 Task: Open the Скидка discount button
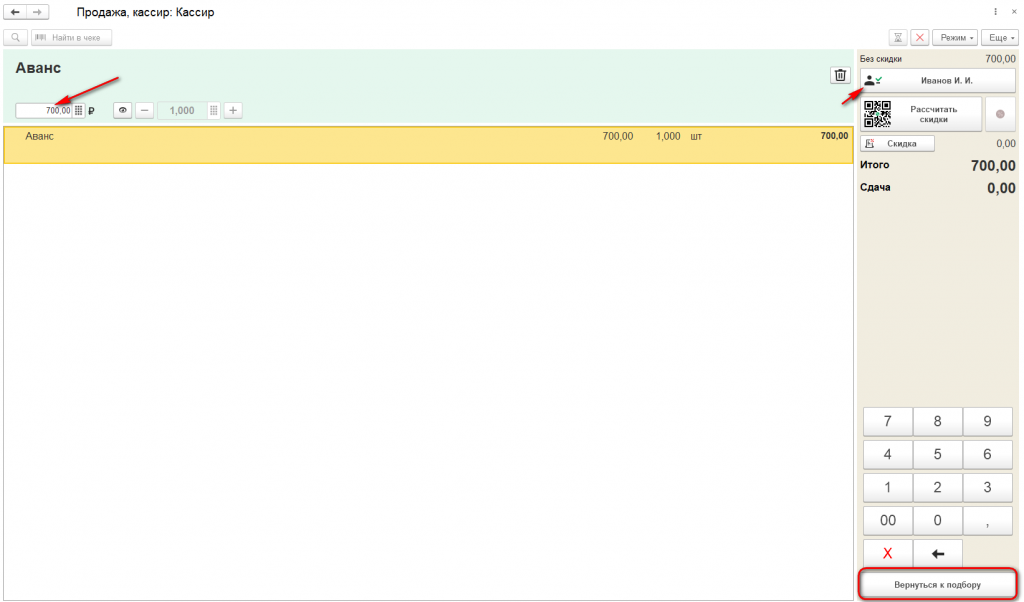coord(897,144)
